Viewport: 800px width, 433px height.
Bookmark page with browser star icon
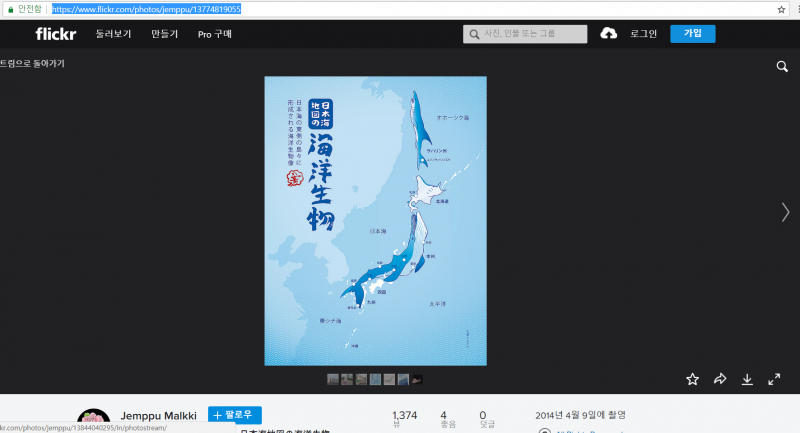(781, 8)
